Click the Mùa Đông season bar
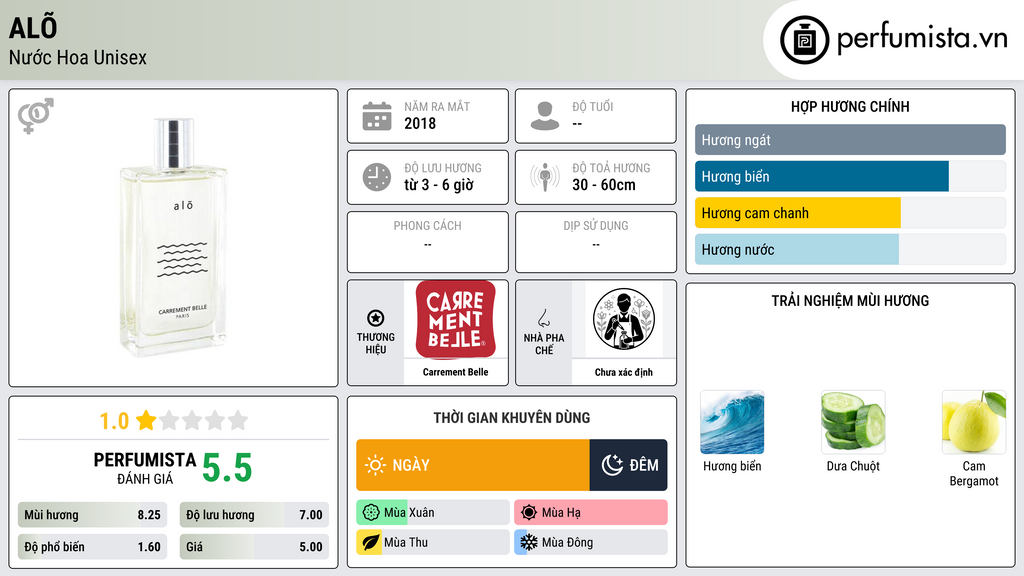Image resolution: width=1024 pixels, height=576 pixels. [591, 543]
